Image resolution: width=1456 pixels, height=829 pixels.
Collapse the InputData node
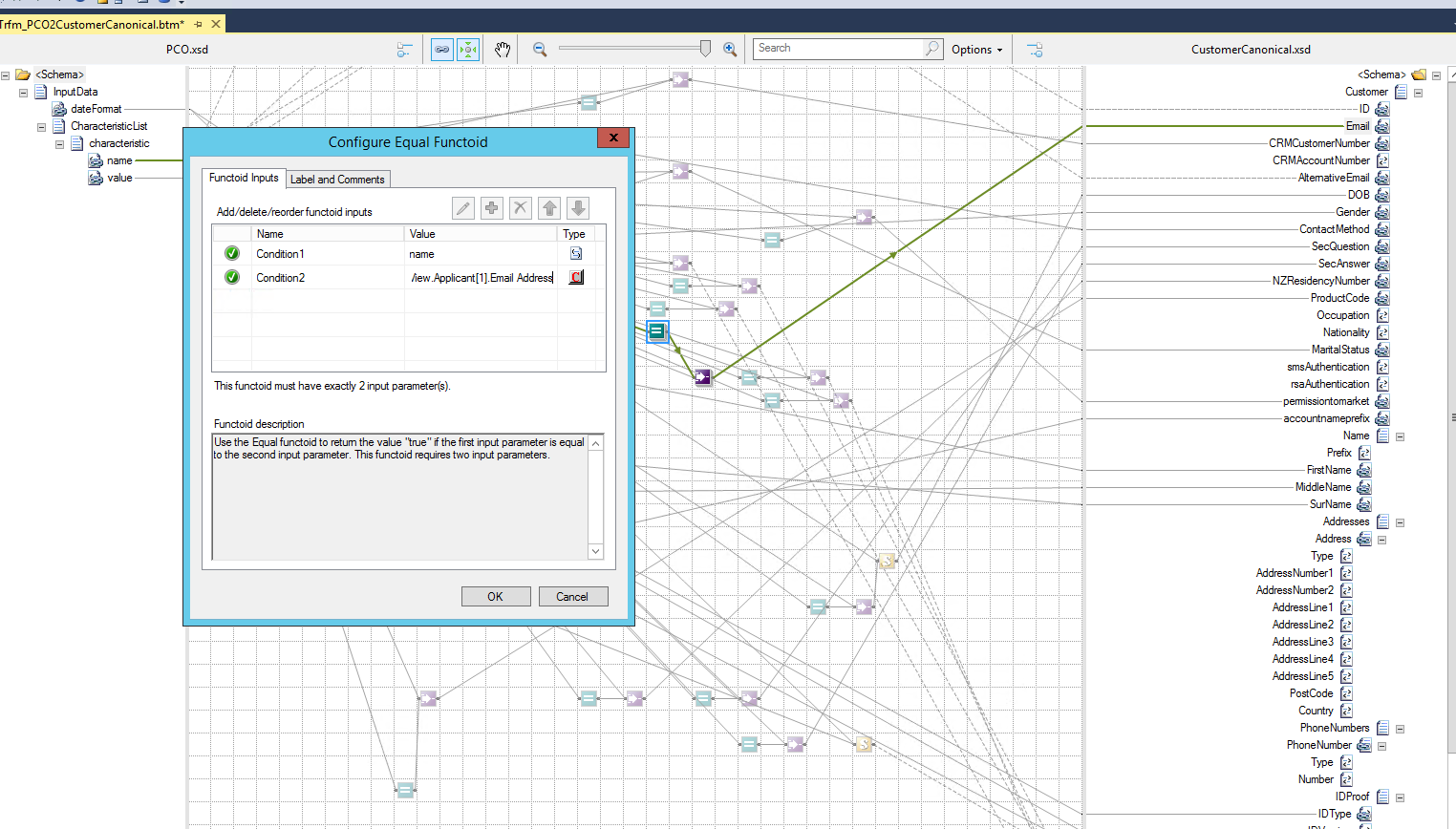24,93
